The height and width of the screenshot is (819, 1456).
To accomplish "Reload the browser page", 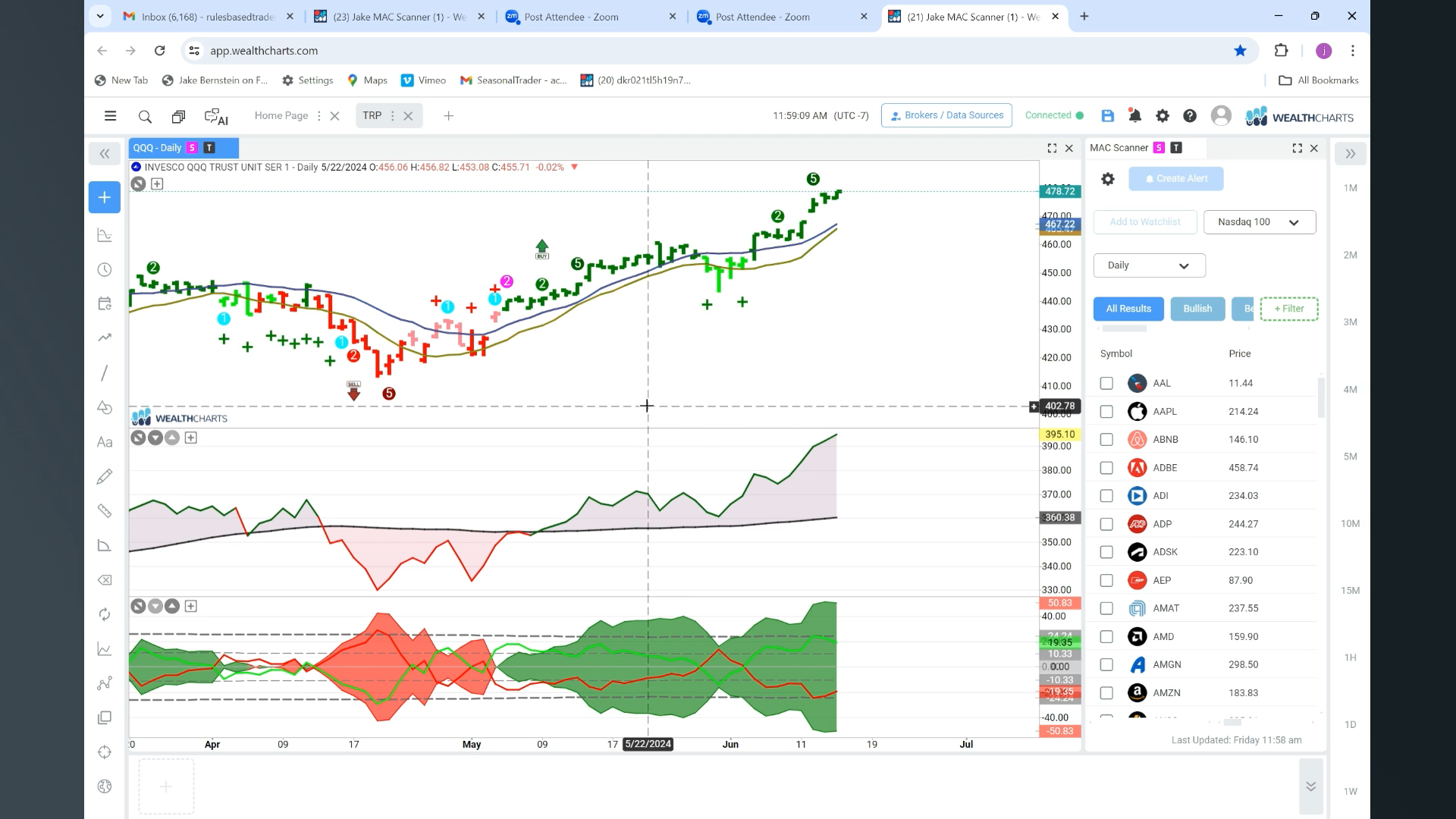I will tap(159, 51).
